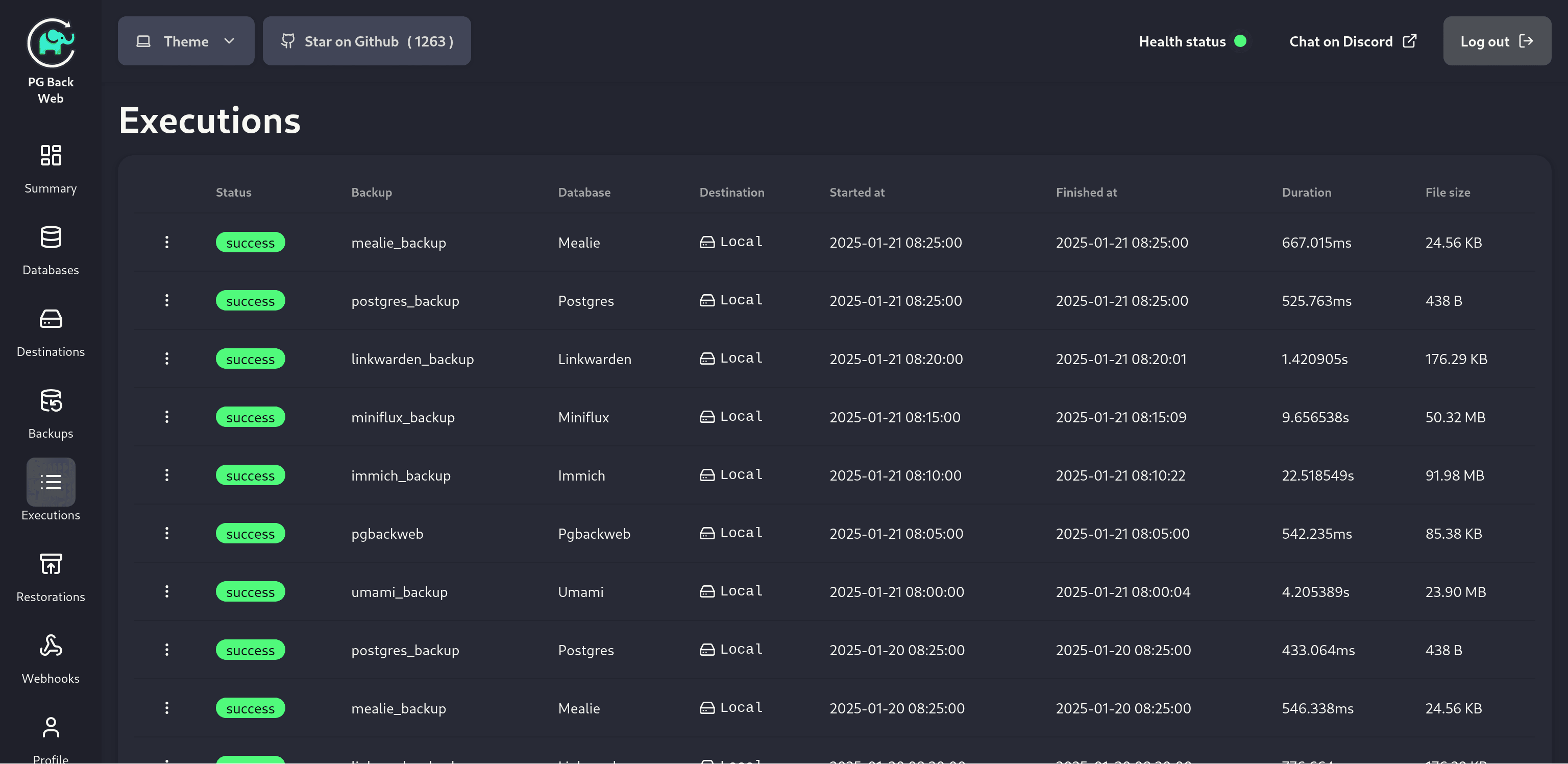Click started time 2025-01-21 08:05:00
The width and height of the screenshot is (1568, 764).
[896, 534]
